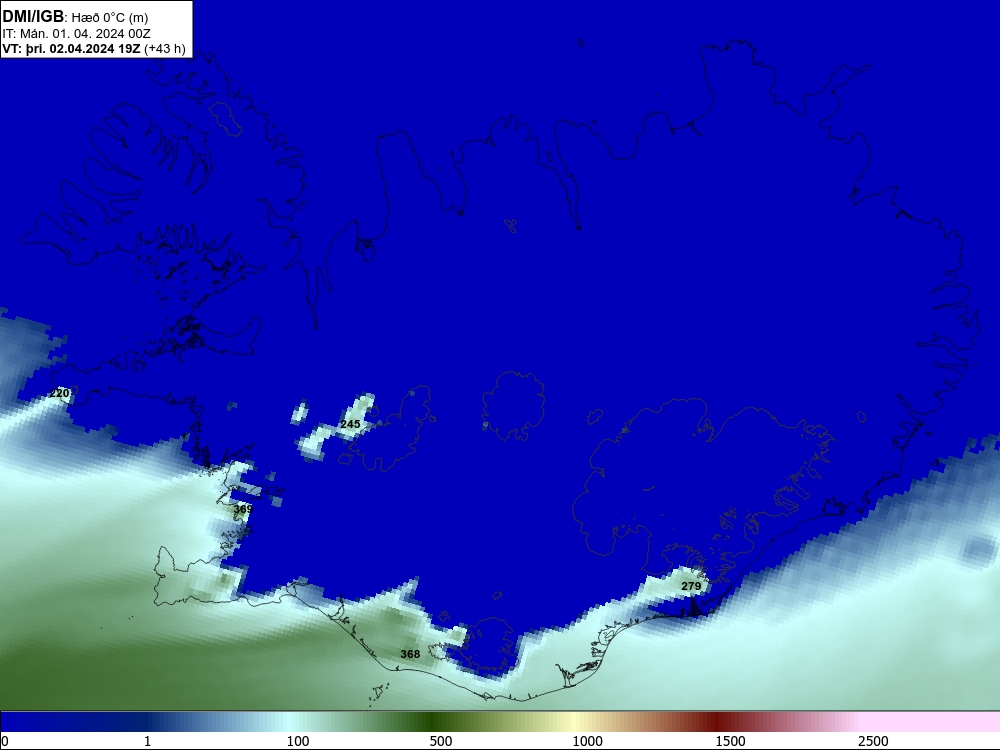
Task: Click the color scale bar above the 1000 tick
Action: pyautogui.click(x=587, y=722)
